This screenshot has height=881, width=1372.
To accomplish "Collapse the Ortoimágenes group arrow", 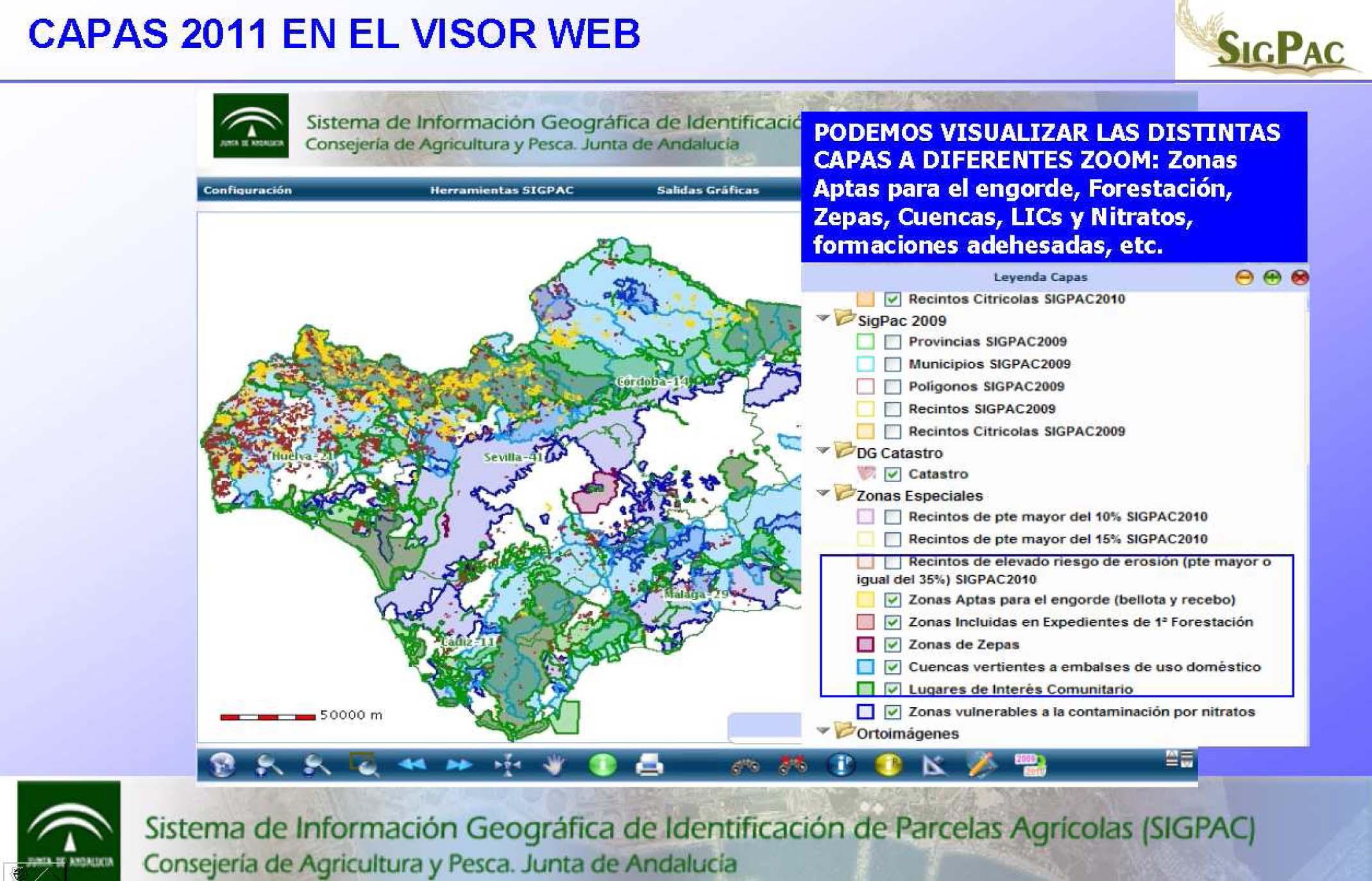I will (x=824, y=730).
